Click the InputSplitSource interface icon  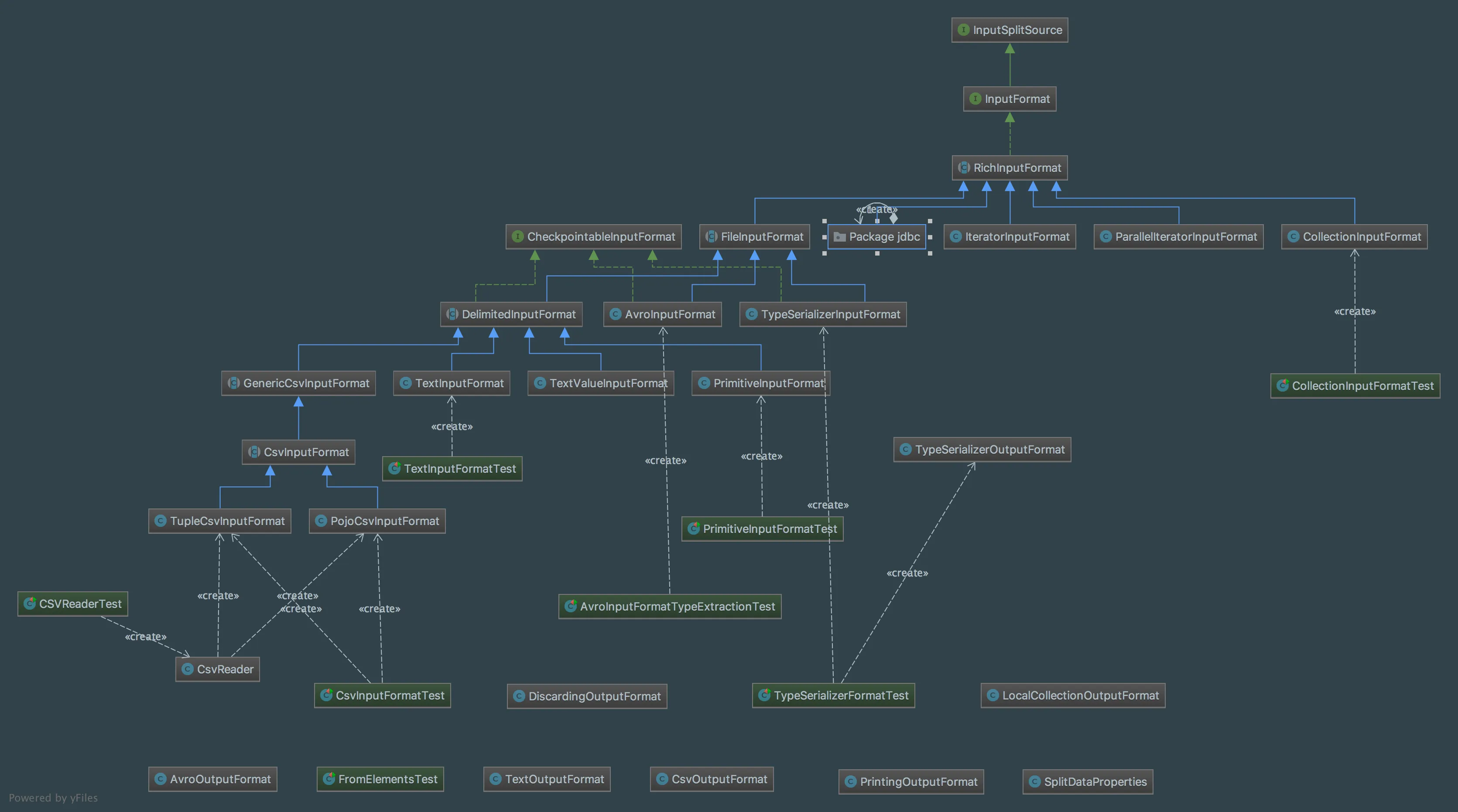pos(963,29)
